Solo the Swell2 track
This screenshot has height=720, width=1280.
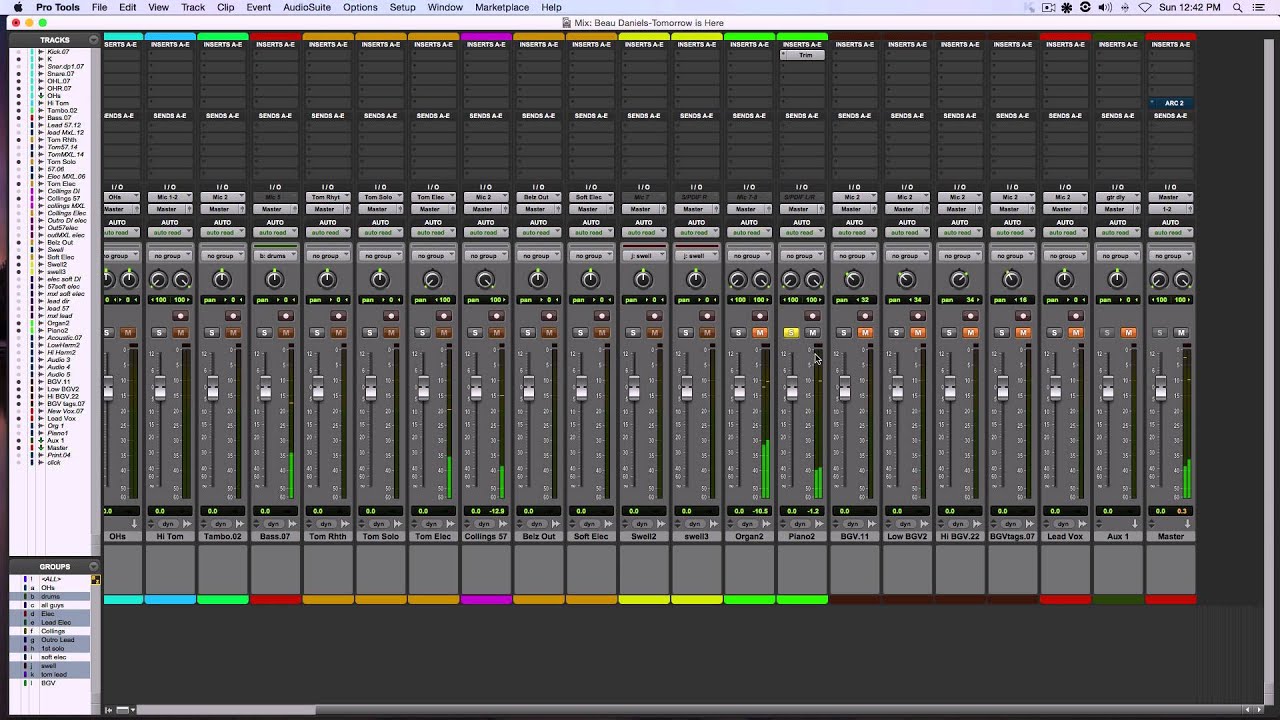pyautogui.click(x=633, y=333)
